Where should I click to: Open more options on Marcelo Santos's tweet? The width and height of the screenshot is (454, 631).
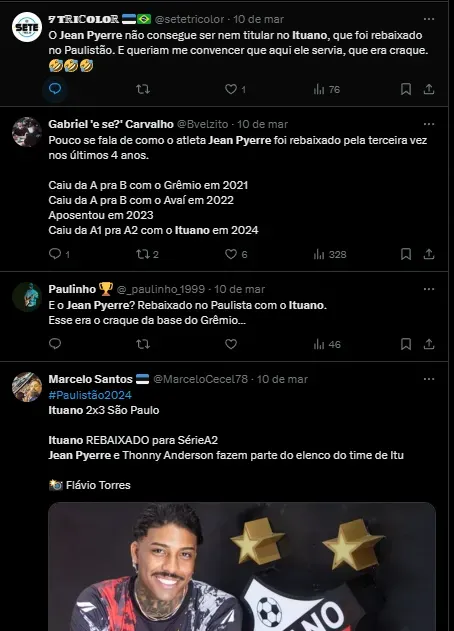(429, 379)
